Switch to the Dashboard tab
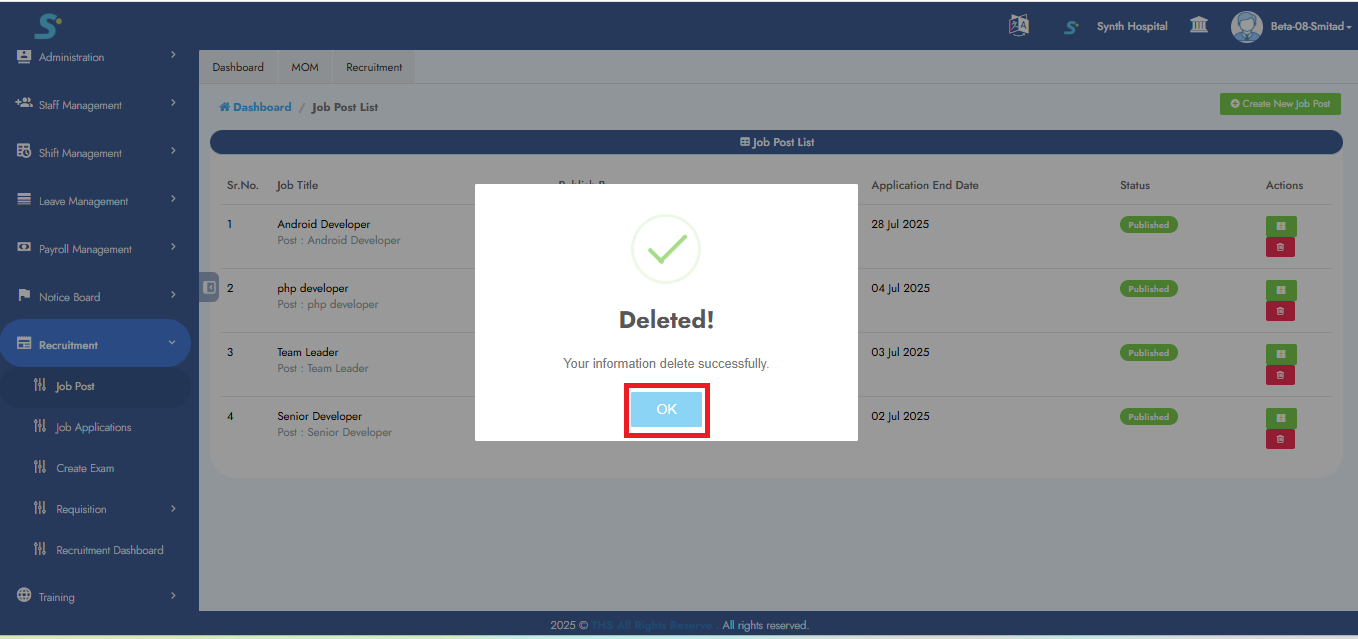The width and height of the screenshot is (1358, 639). point(238,67)
